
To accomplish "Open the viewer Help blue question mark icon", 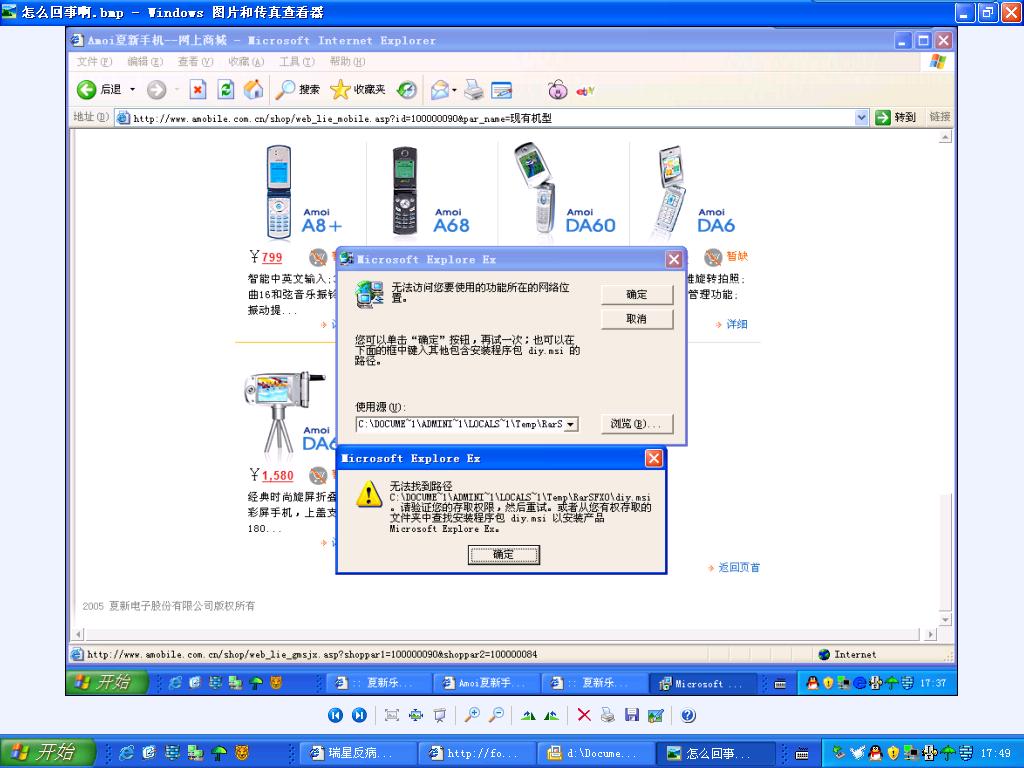I will (688, 715).
